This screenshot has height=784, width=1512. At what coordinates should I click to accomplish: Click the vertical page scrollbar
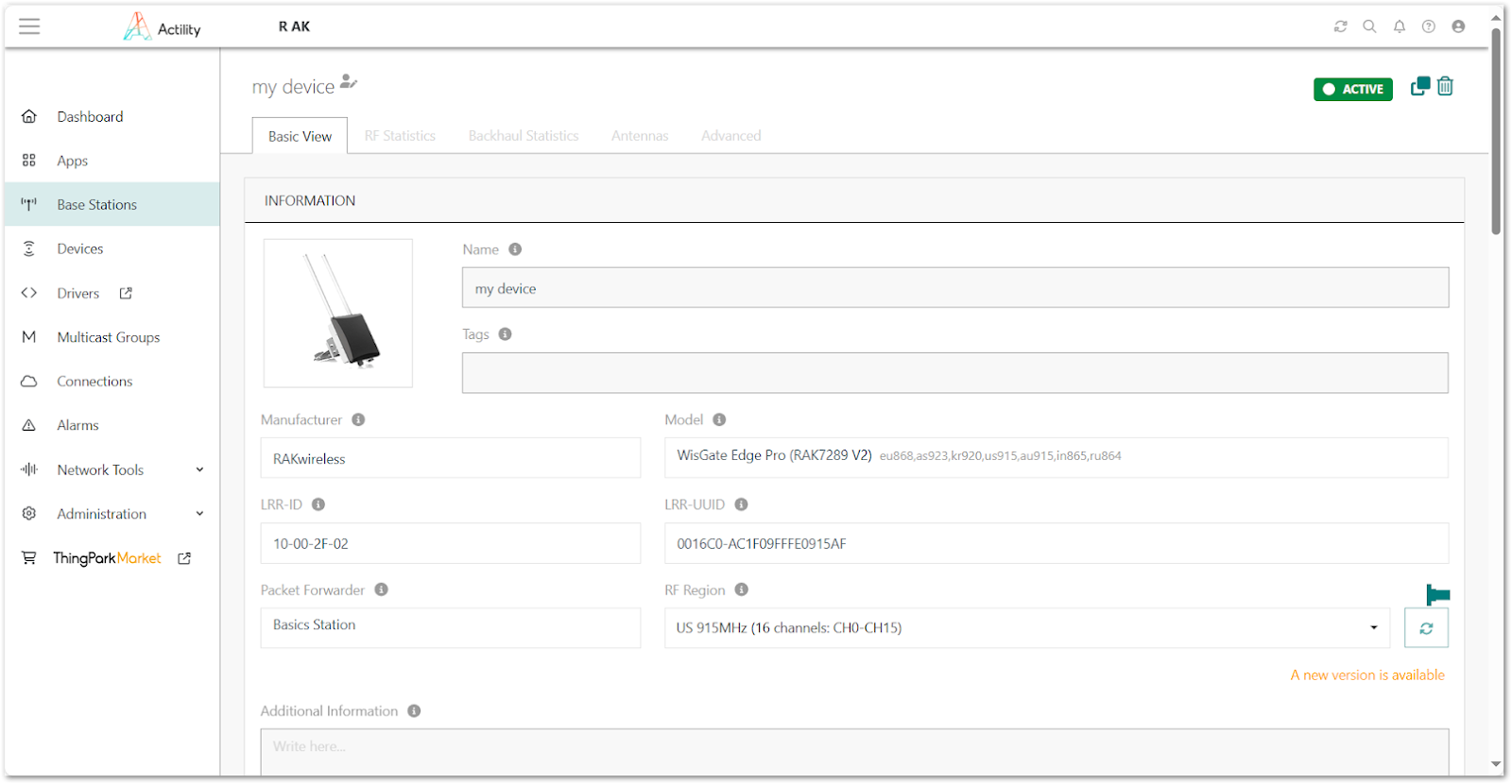coord(1496,132)
